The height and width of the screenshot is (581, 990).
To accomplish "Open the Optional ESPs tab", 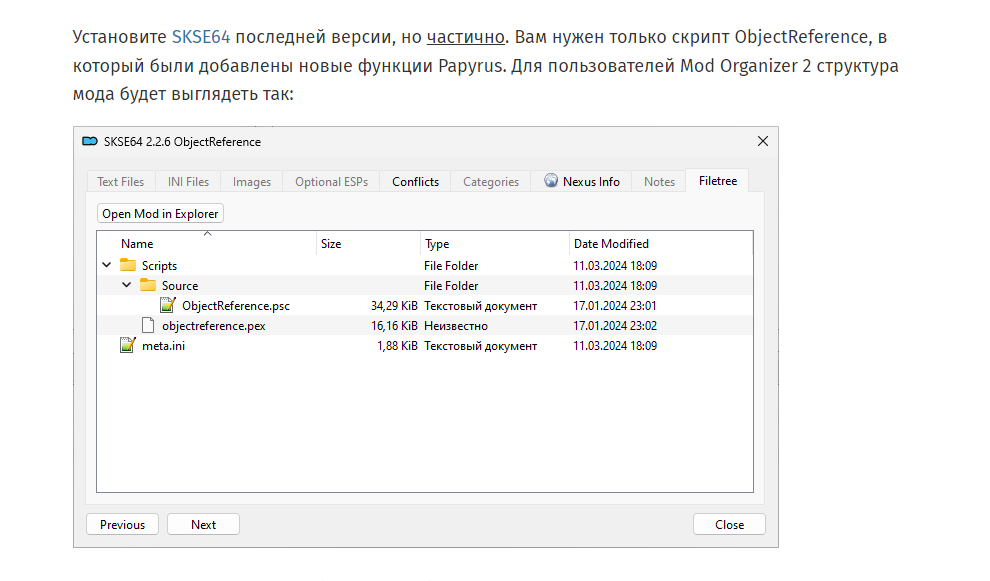I will [x=331, y=182].
